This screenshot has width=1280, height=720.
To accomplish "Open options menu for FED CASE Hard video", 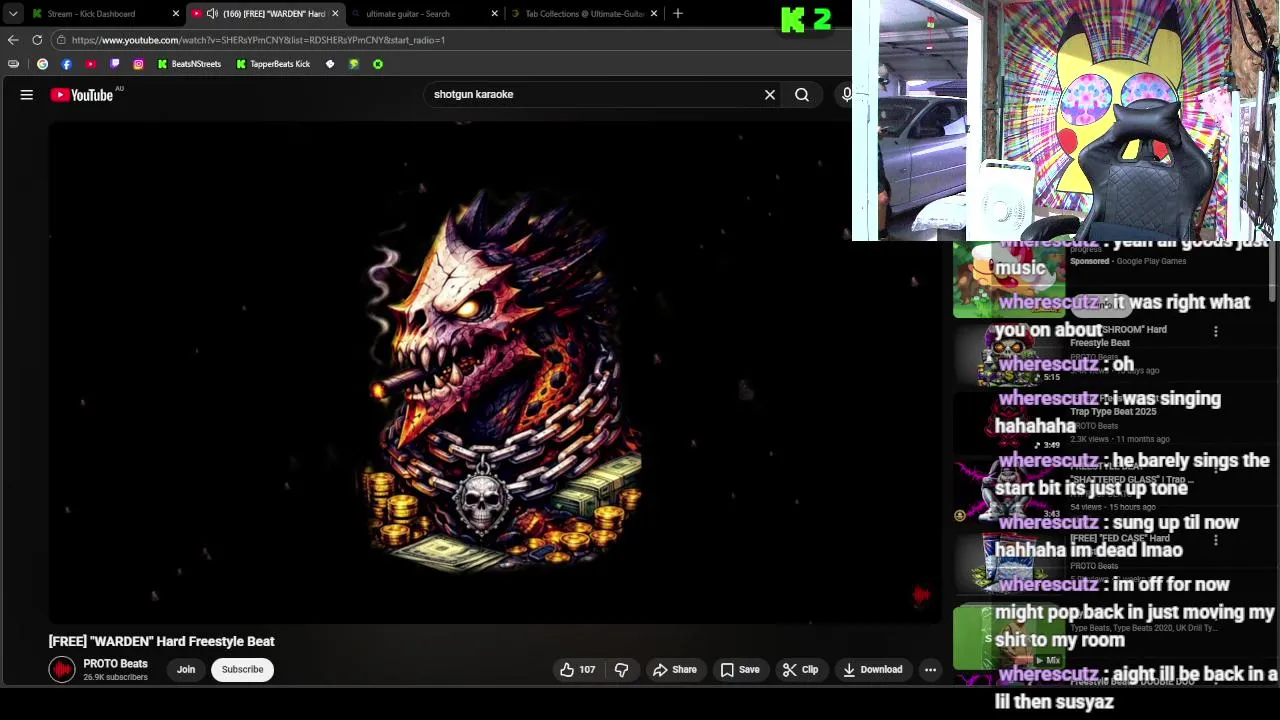I will point(1216,540).
